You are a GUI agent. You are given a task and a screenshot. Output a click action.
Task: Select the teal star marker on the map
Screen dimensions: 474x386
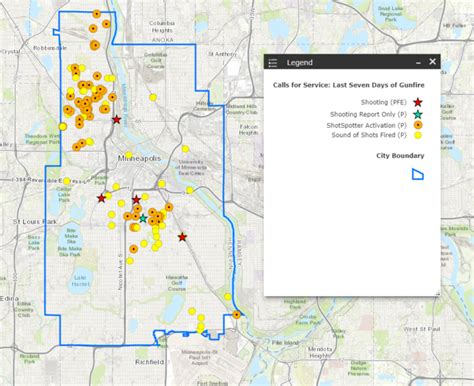click(x=143, y=219)
